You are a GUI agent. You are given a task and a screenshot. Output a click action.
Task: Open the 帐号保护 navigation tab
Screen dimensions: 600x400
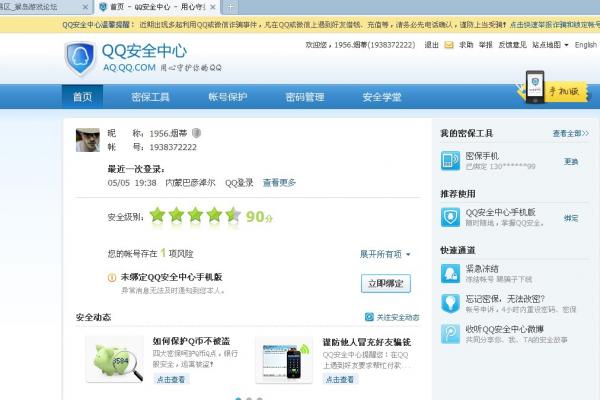[x=228, y=97]
